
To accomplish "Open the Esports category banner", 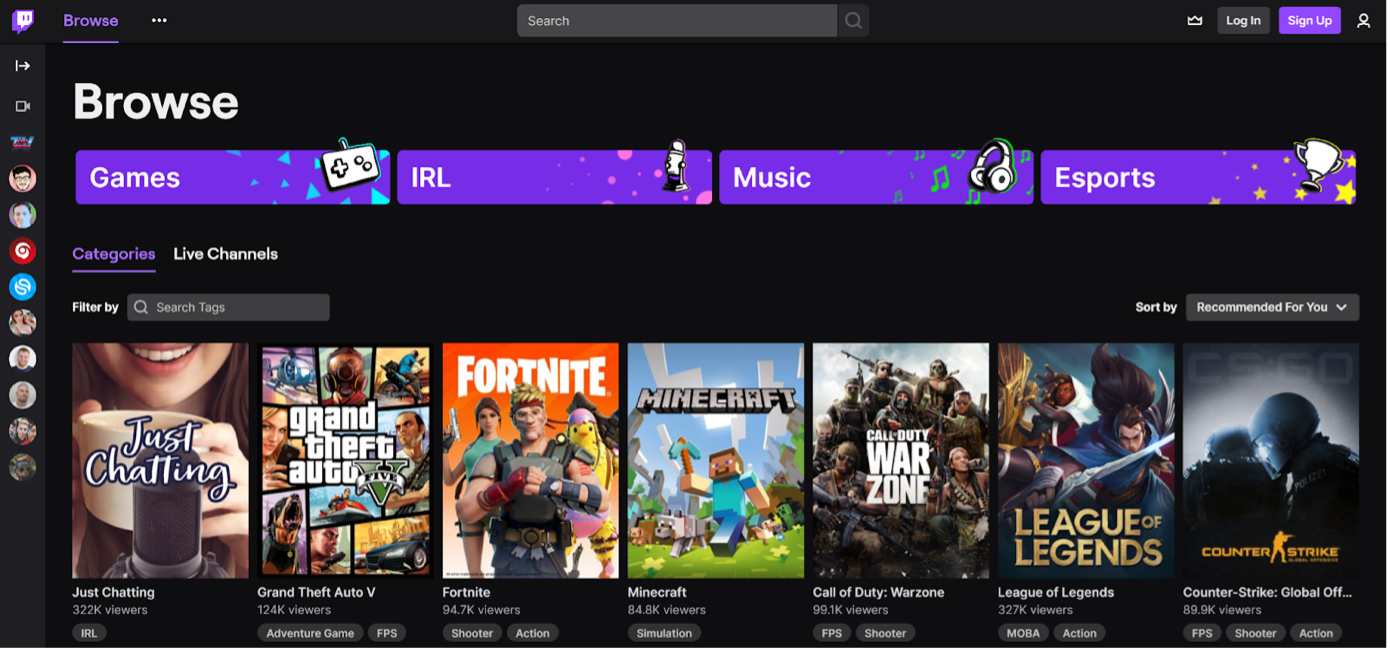I will pos(1198,177).
